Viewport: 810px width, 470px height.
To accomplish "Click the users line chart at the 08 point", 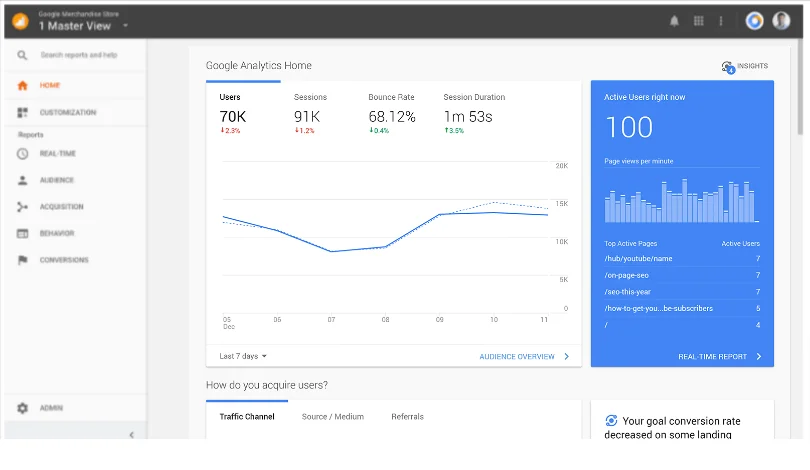I will pos(385,247).
